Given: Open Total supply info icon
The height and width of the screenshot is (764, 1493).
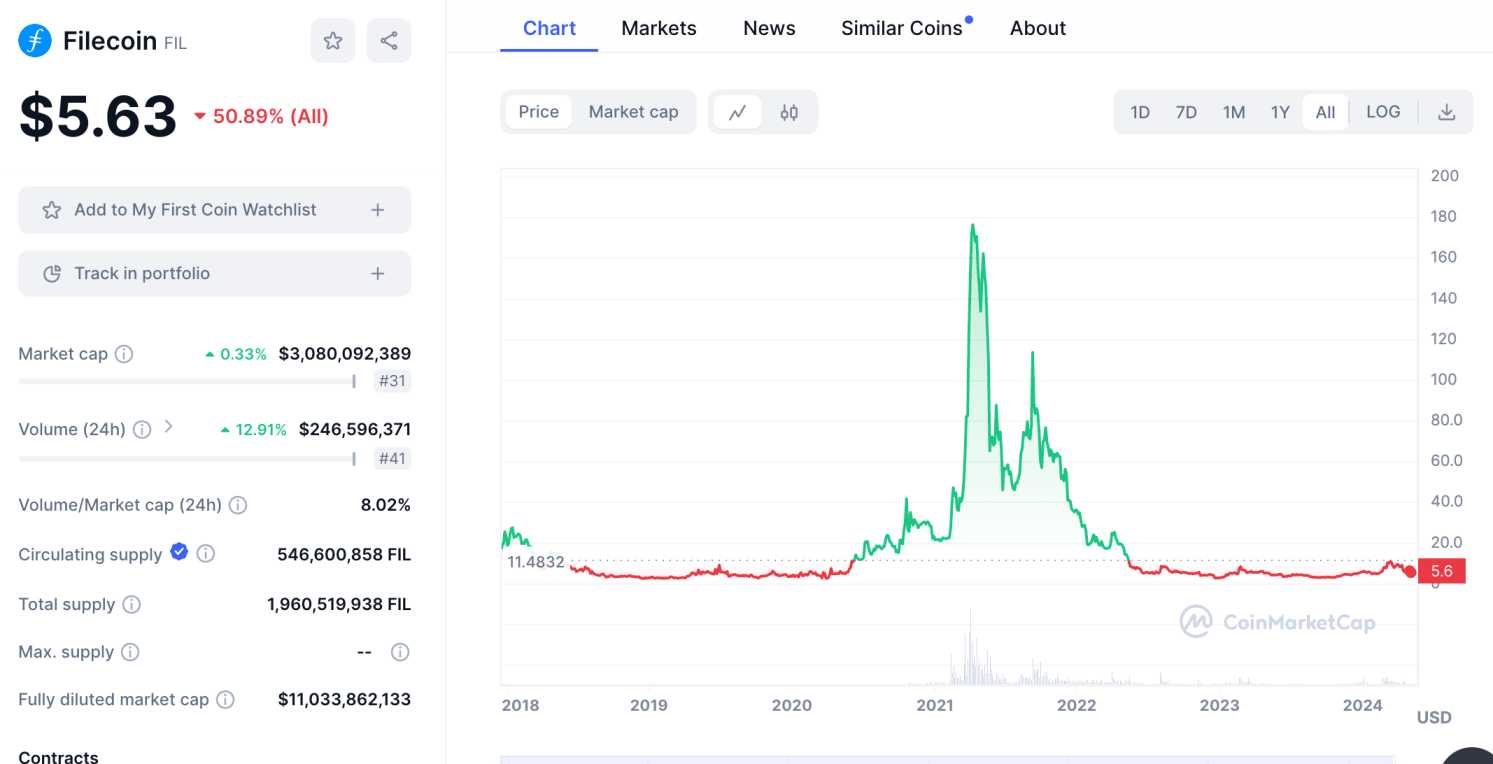Looking at the screenshot, I should click(131, 604).
